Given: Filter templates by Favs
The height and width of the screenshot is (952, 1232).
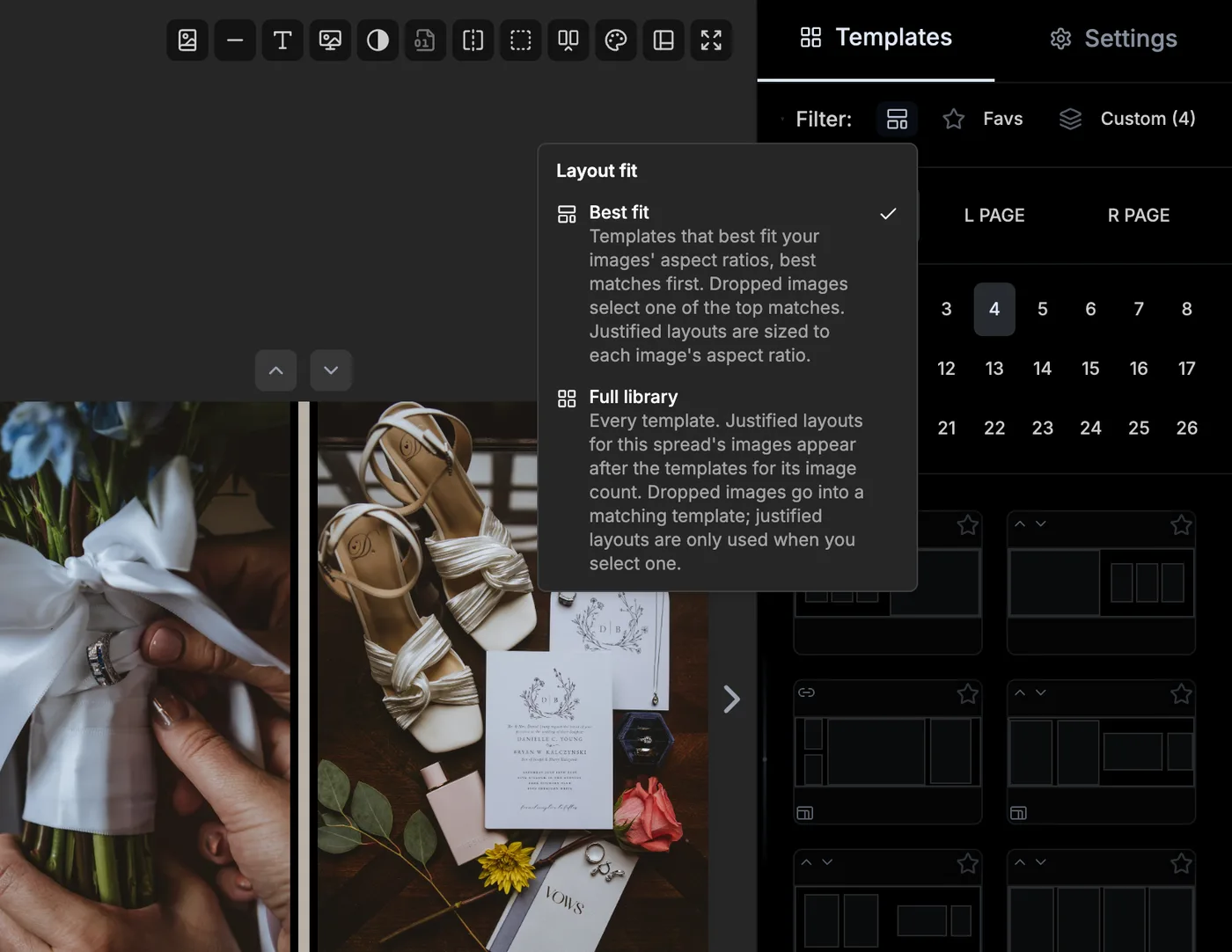Looking at the screenshot, I should pyautogui.click(x=983, y=119).
